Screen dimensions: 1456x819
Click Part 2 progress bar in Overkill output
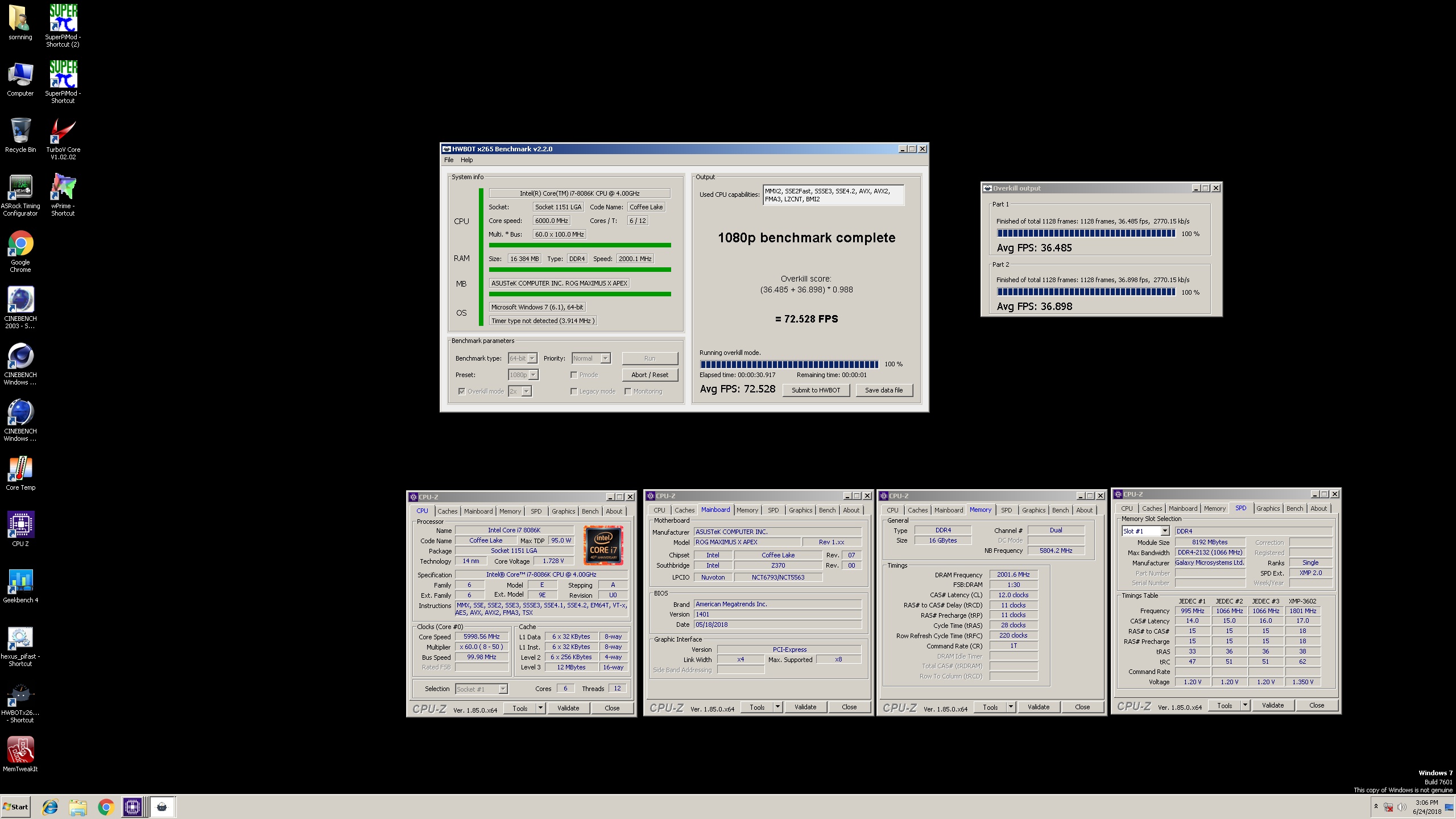point(1086,292)
